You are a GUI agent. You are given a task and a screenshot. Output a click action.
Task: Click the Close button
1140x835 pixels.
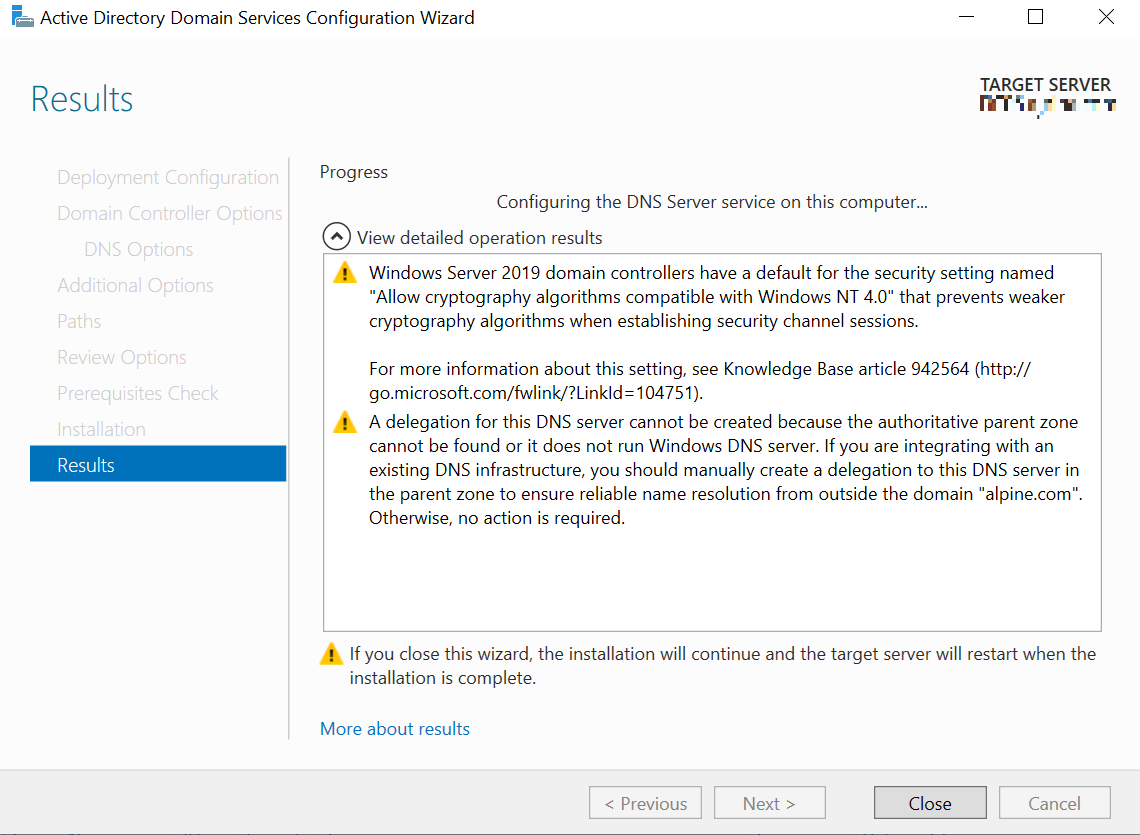coord(930,803)
